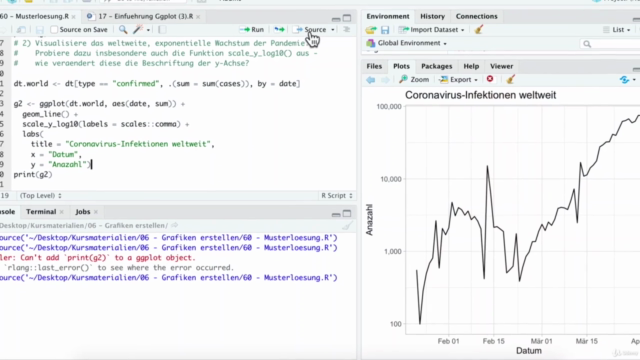Viewport: 640px width, 360px height.
Task: Close the Terminal tab
Action: [x=62, y=212]
